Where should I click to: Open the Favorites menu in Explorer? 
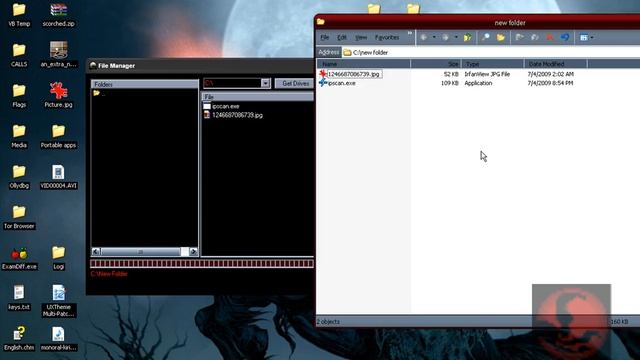(387, 37)
